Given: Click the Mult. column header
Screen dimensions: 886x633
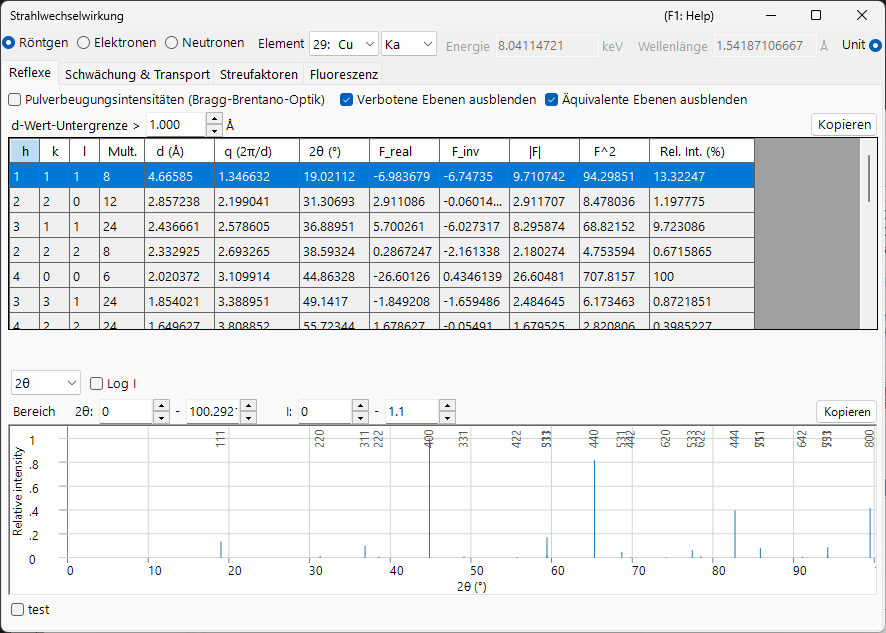Looking at the screenshot, I should (122, 151).
